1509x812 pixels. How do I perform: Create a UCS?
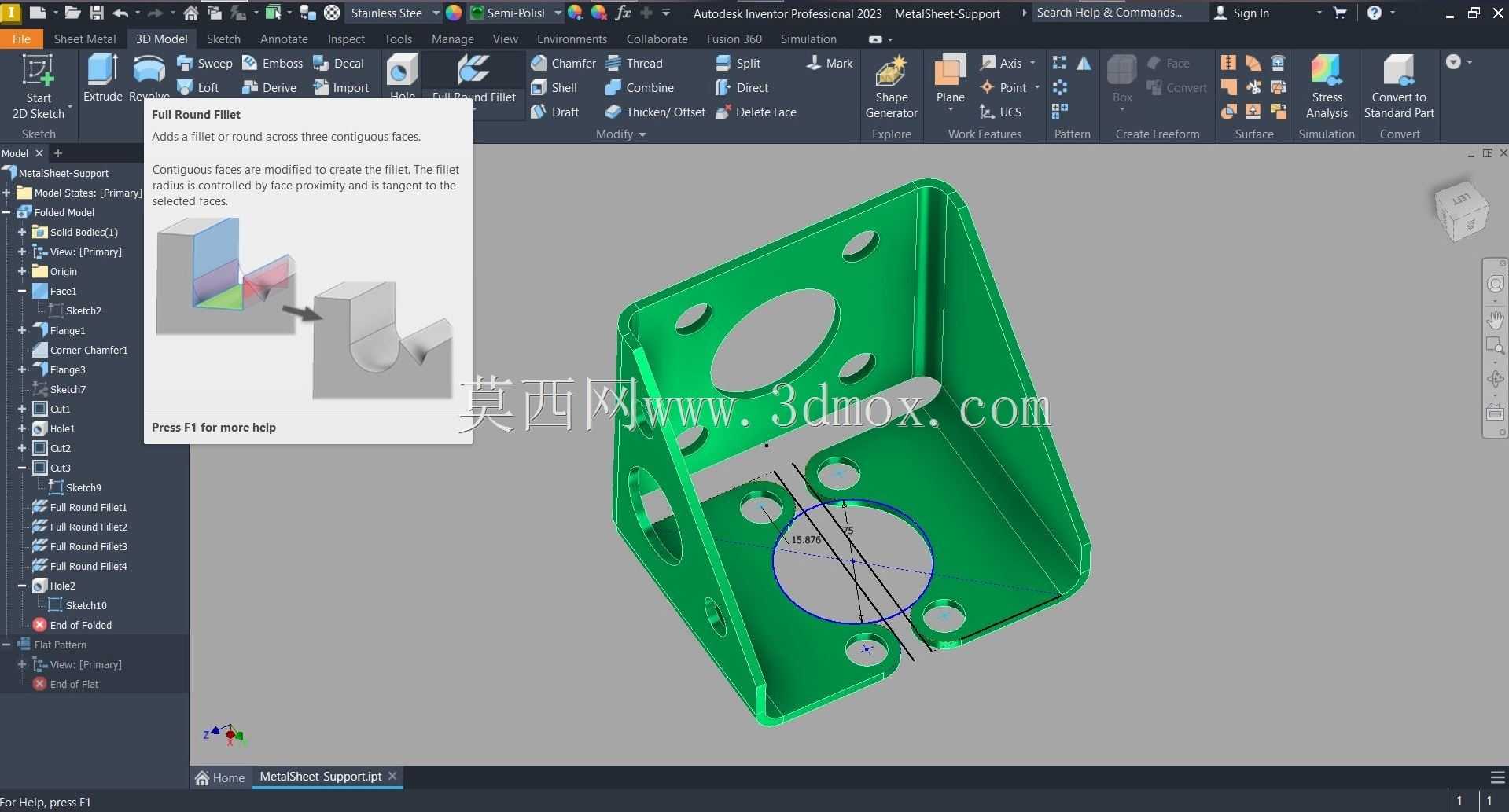click(x=1000, y=112)
